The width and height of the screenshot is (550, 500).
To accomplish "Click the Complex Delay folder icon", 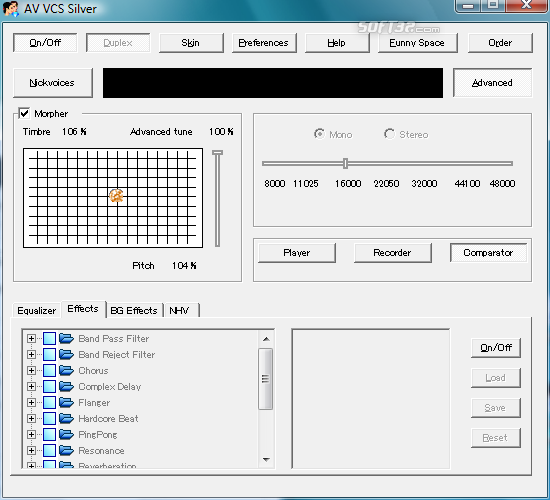I will pos(66,386).
